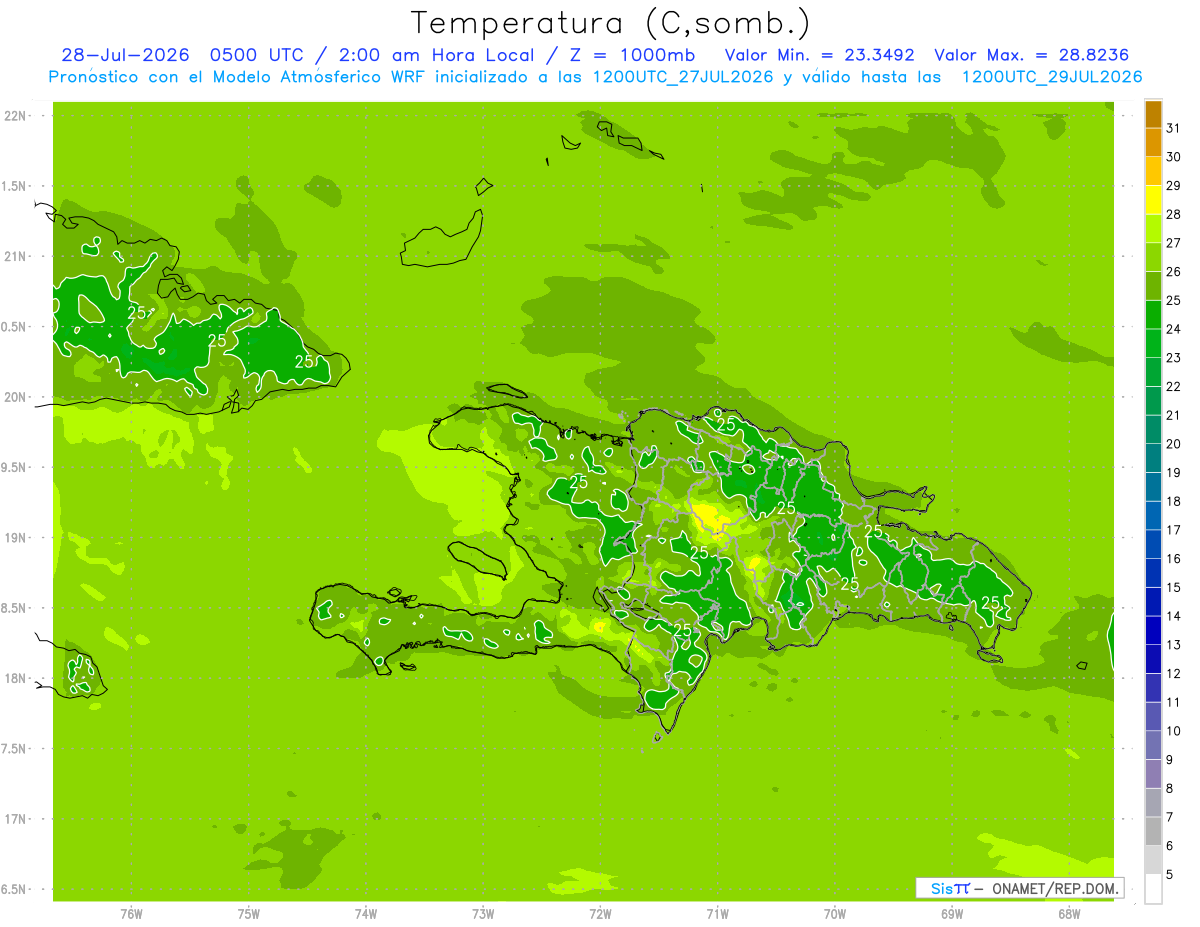Image resolution: width=1200 pixels, height=927 pixels.
Task: Click the '75W' longitude label
Action: [x=249, y=913]
